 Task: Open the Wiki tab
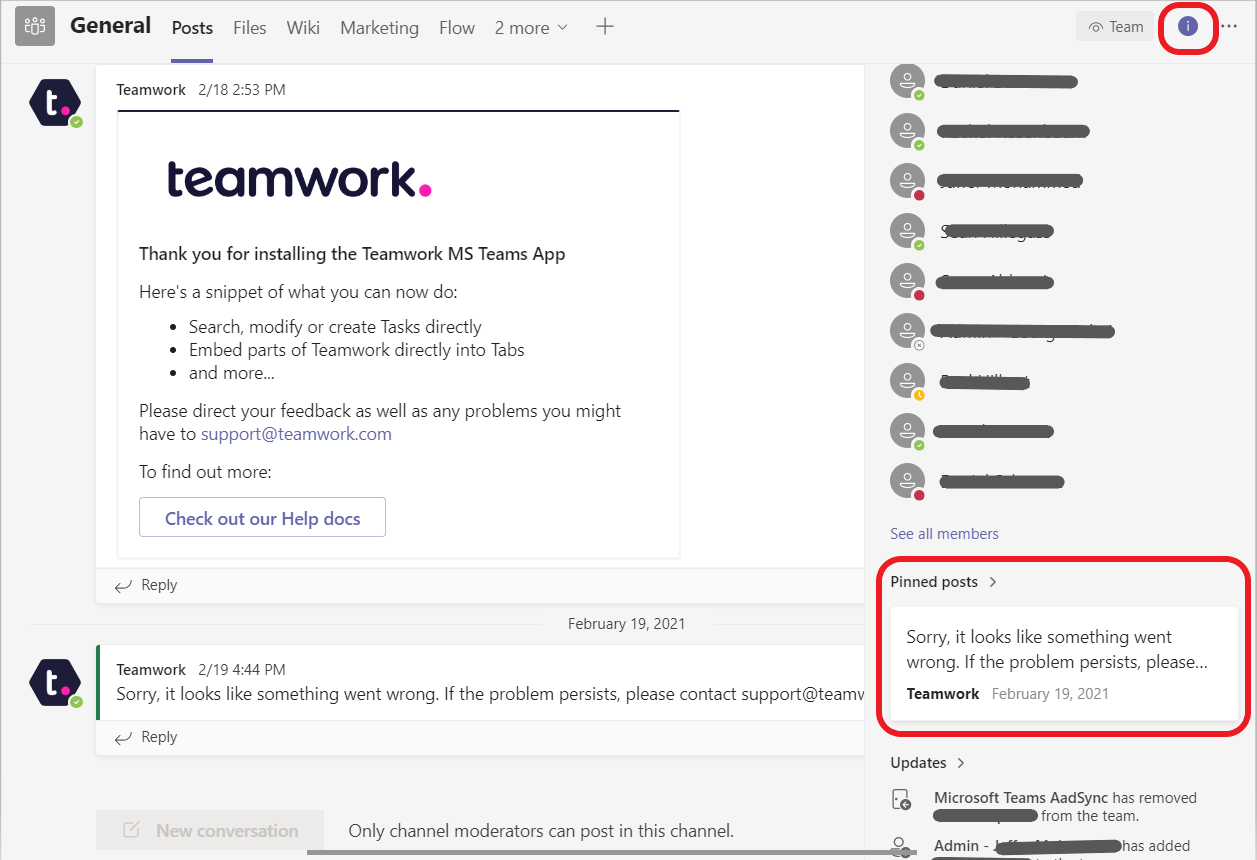click(x=303, y=28)
